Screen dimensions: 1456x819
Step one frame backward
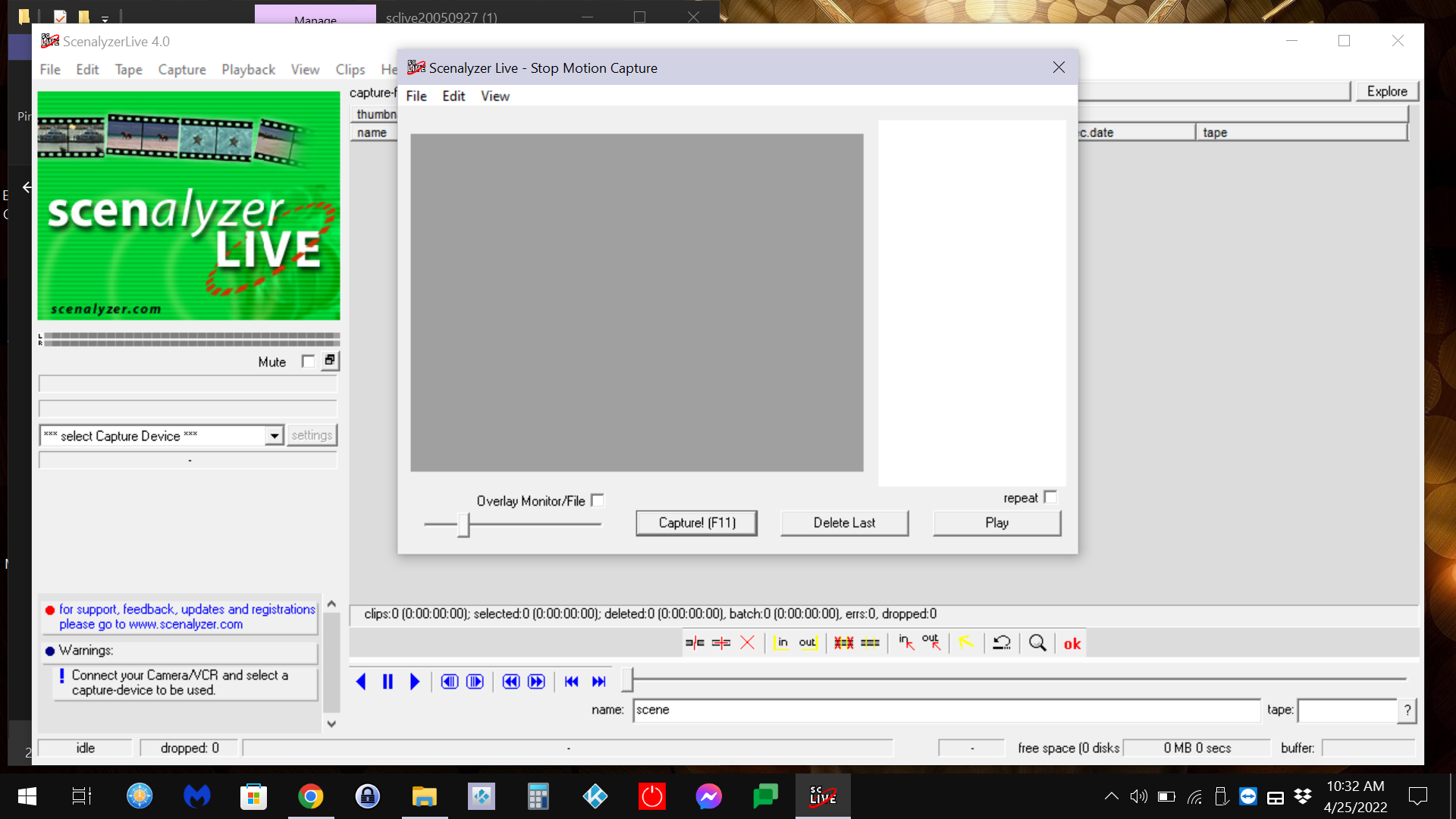click(x=450, y=682)
